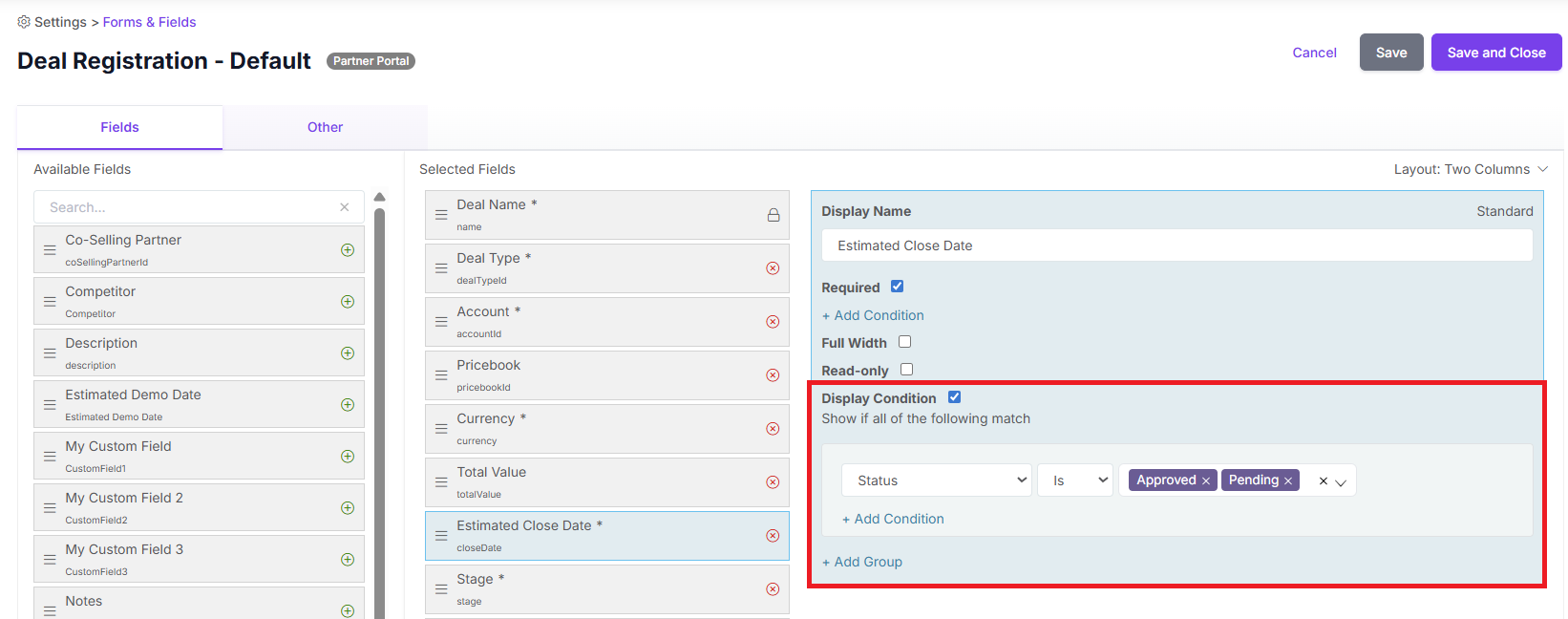Screen dimensions: 1568x619
Task: Open the 'Is' operator dropdown
Action: (1076, 480)
